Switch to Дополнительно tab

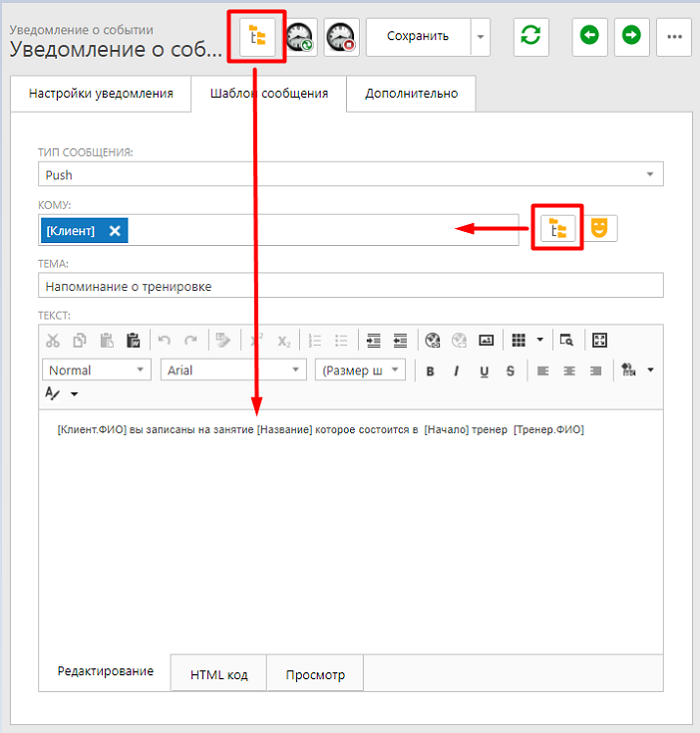tap(411, 94)
